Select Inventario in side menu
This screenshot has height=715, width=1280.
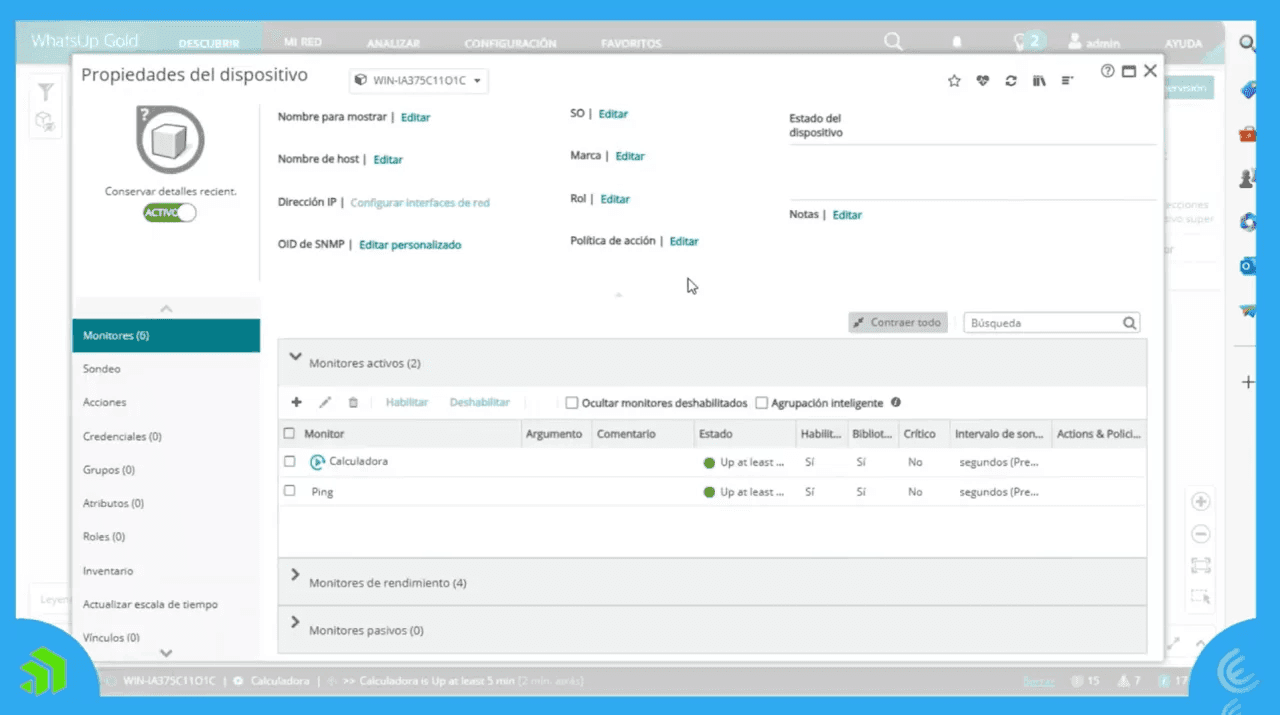pos(166,570)
